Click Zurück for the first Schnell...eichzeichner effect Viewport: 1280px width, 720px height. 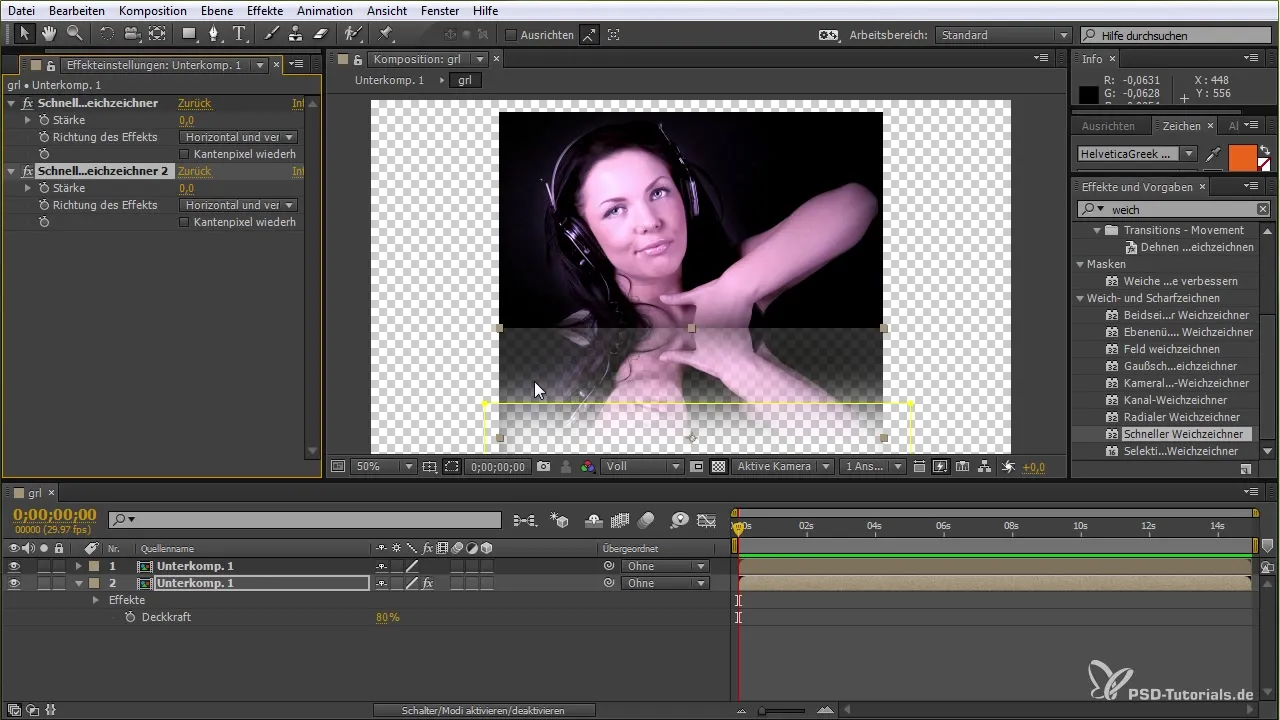pyautogui.click(x=194, y=103)
